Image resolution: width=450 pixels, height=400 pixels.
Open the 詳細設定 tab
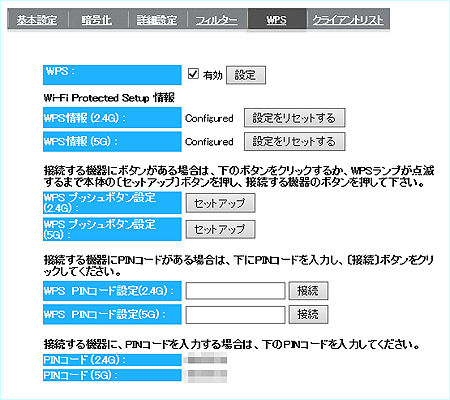pyautogui.click(x=157, y=20)
